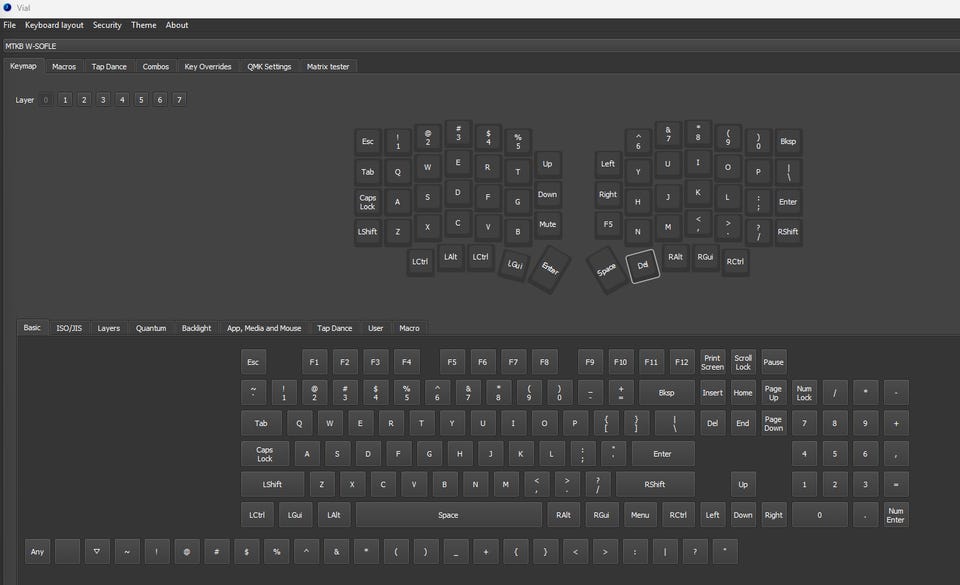Open the MTKB W-SOFLE device dropdown
This screenshot has width=960, height=585.
[x=480, y=46]
